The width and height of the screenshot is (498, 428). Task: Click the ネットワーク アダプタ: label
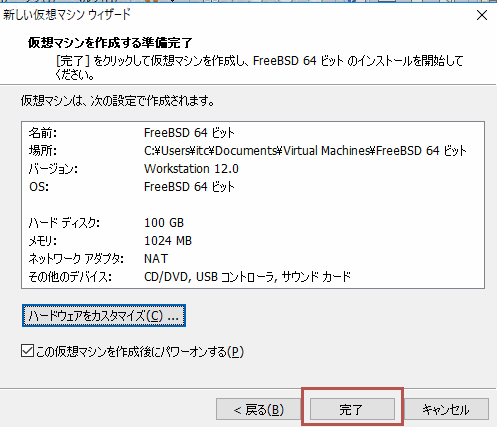point(76,259)
